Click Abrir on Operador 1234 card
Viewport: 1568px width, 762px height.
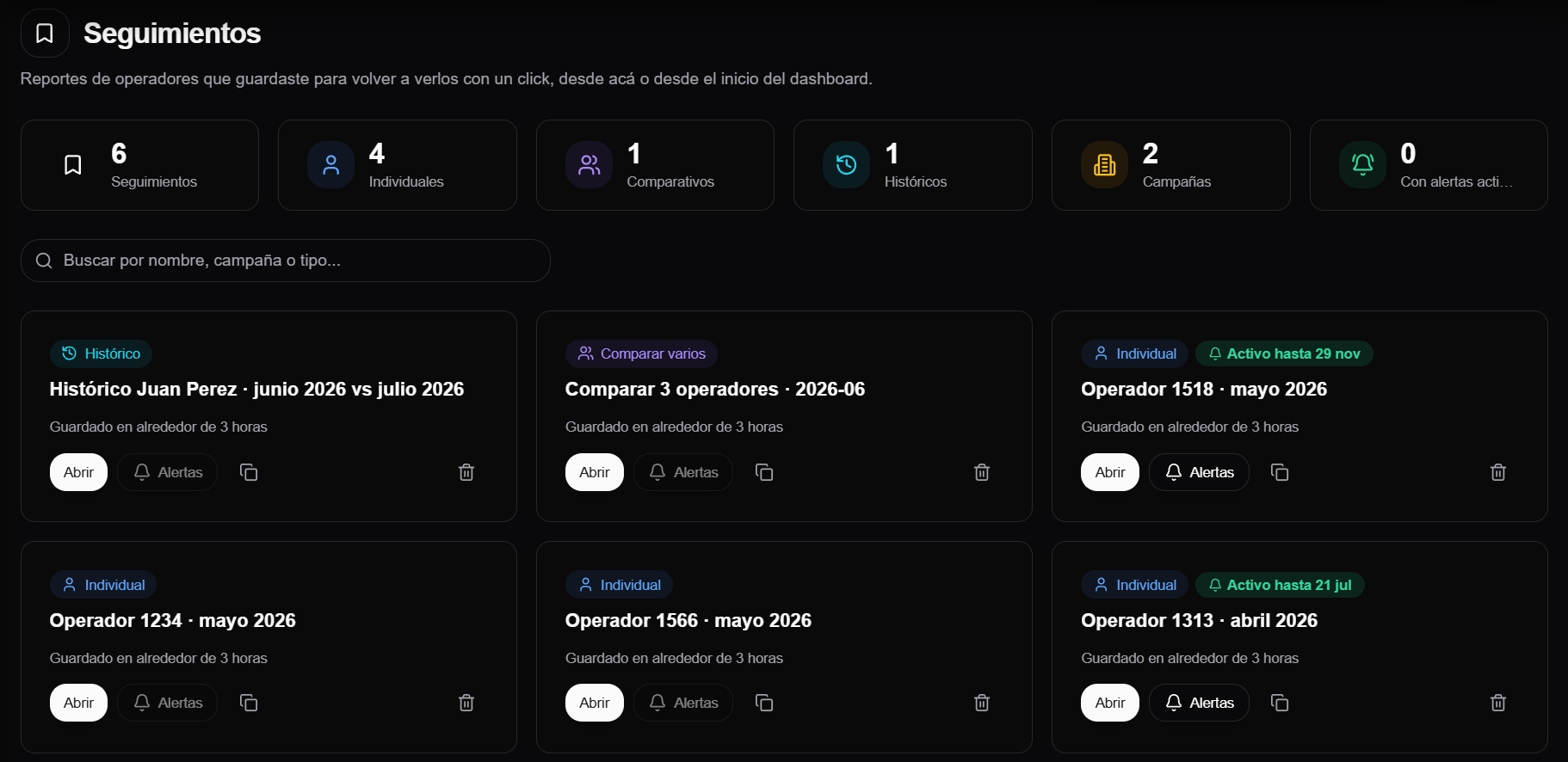click(78, 703)
